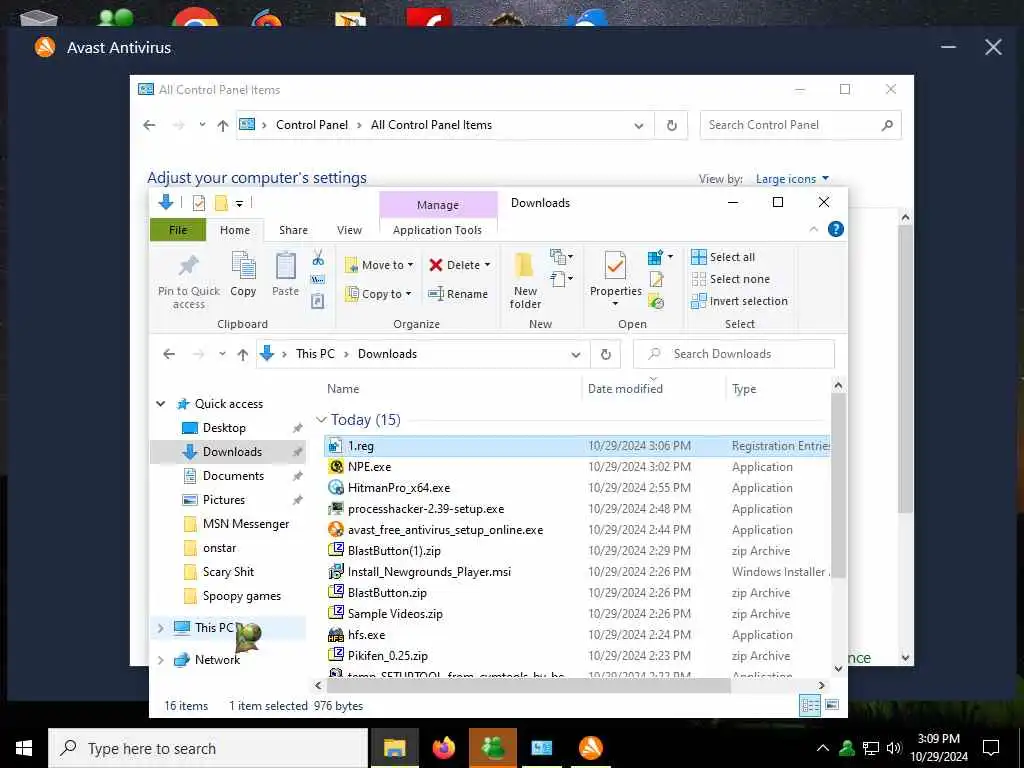1024x768 pixels.
Task: Collapse the Today (15) group
Action: [x=321, y=419]
